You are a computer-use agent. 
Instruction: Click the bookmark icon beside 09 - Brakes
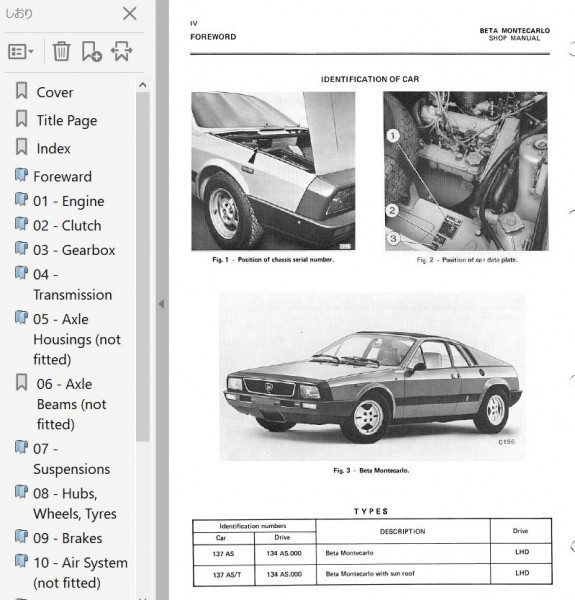[21, 537]
